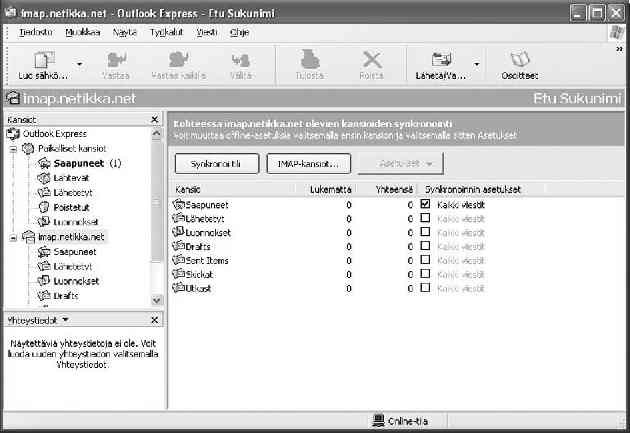Screen dimensions: 630x433
Task: Click Synkronoi tili button
Action: (217, 163)
